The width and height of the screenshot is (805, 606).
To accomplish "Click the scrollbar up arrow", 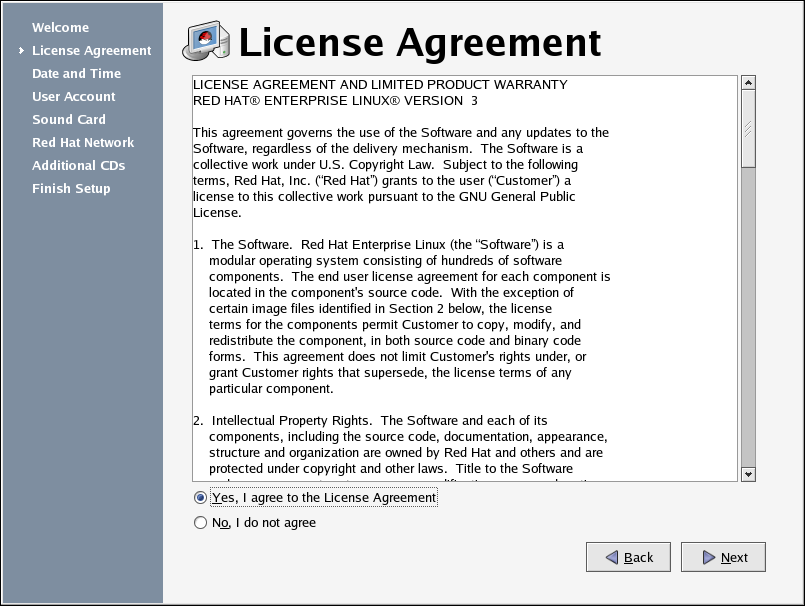I will tap(747, 83).
